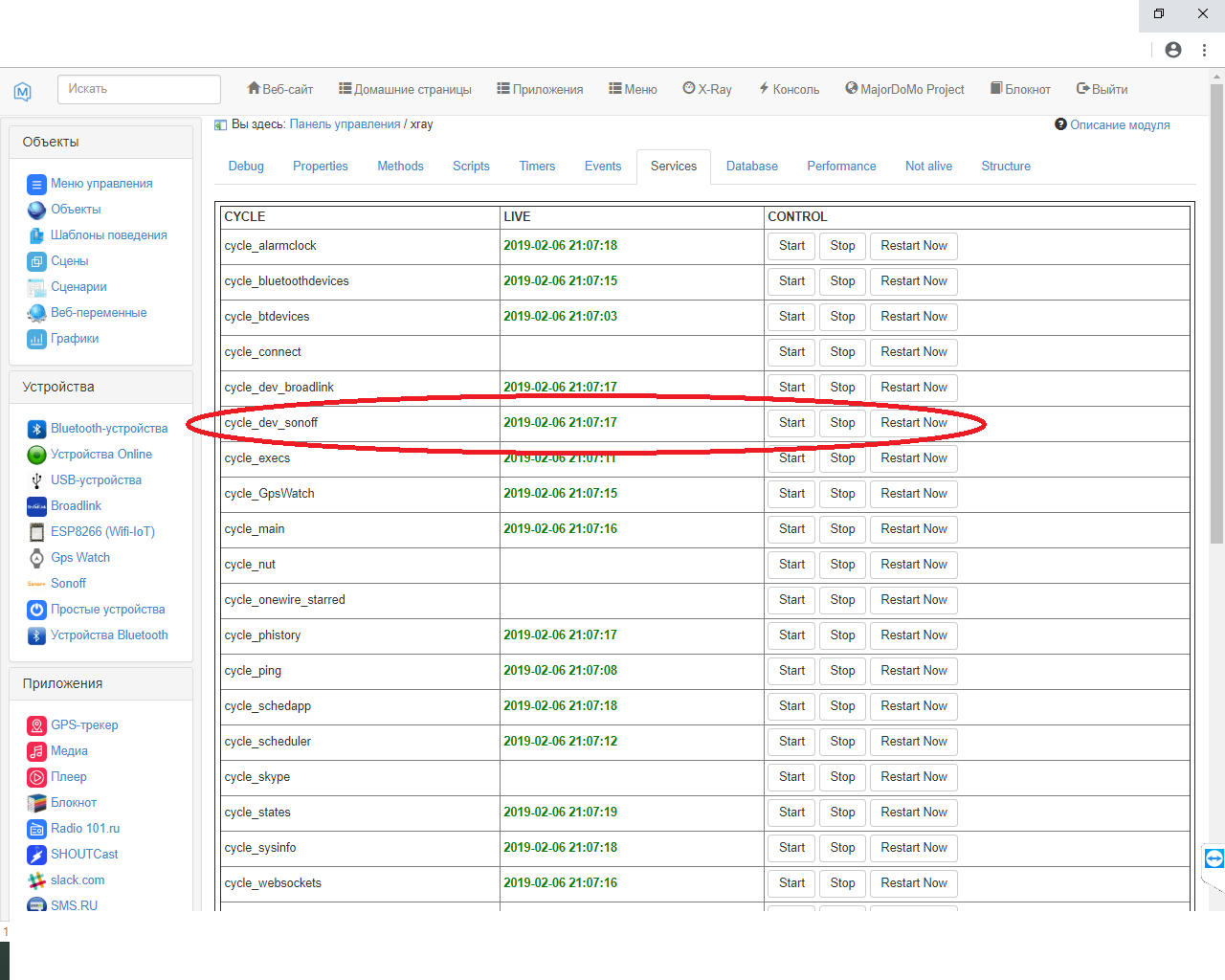
Task: Stop the cycle_main service
Action: pos(842,529)
